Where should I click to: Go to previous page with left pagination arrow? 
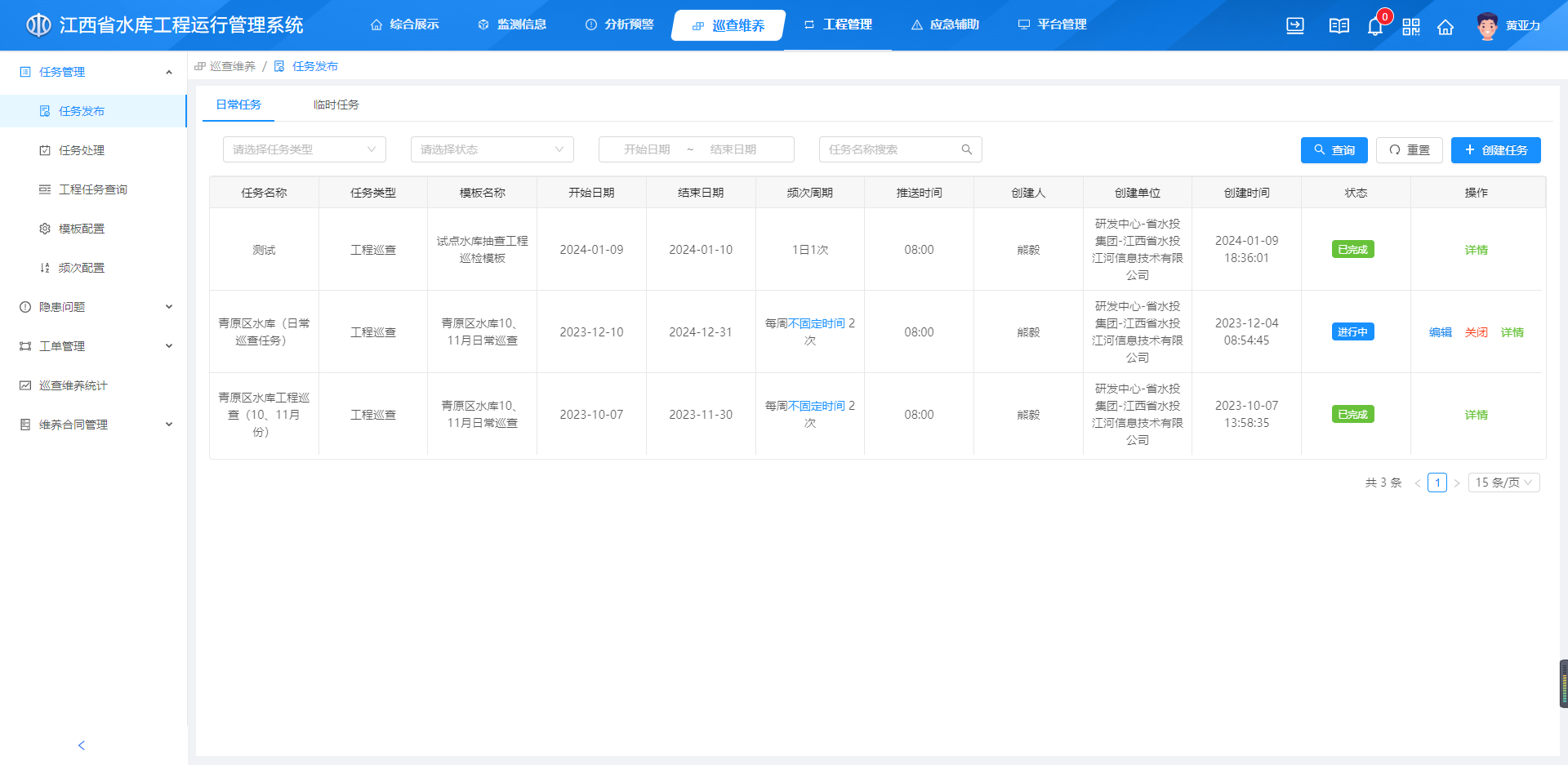click(1418, 483)
